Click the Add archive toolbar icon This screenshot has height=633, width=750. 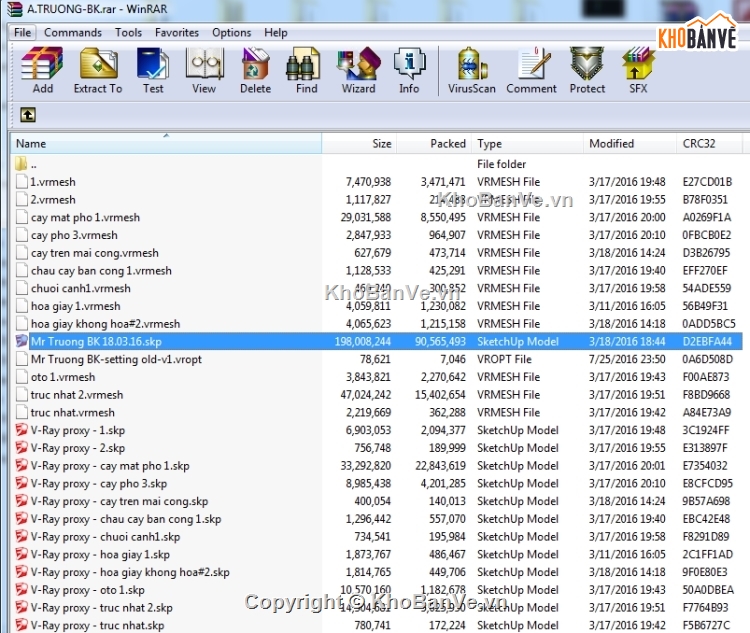click(x=43, y=70)
